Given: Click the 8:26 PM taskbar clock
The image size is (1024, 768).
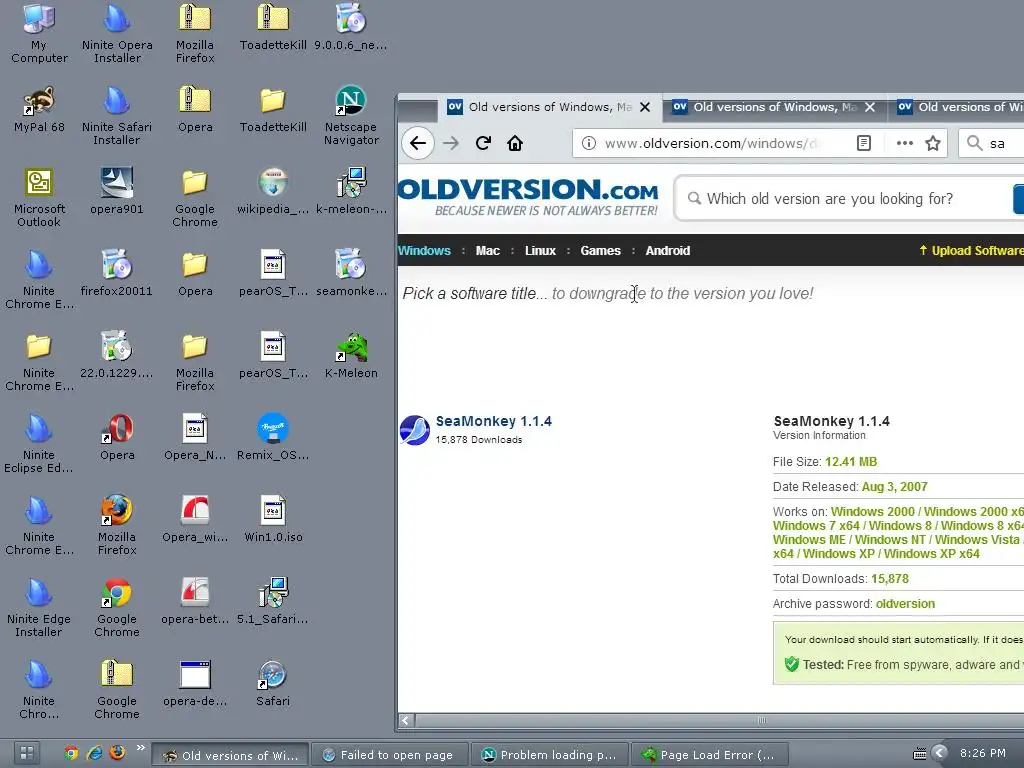Looking at the screenshot, I should tap(983, 754).
